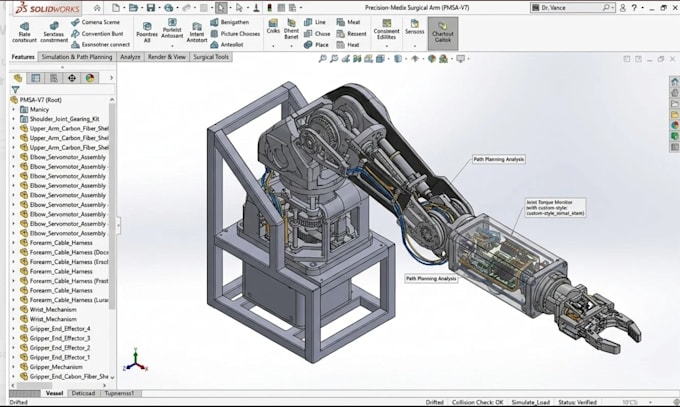Switch to the Features tab
Viewport: 680px width, 407px height.
(x=23, y=57)
